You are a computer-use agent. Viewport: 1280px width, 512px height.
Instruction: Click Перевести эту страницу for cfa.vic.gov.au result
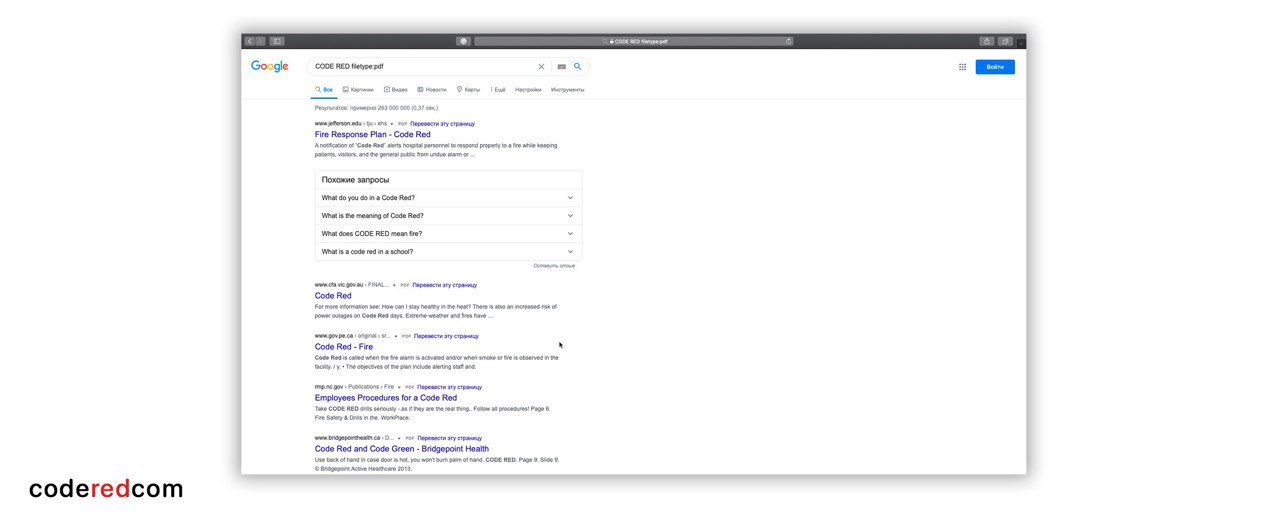click(x=444, y=285)
